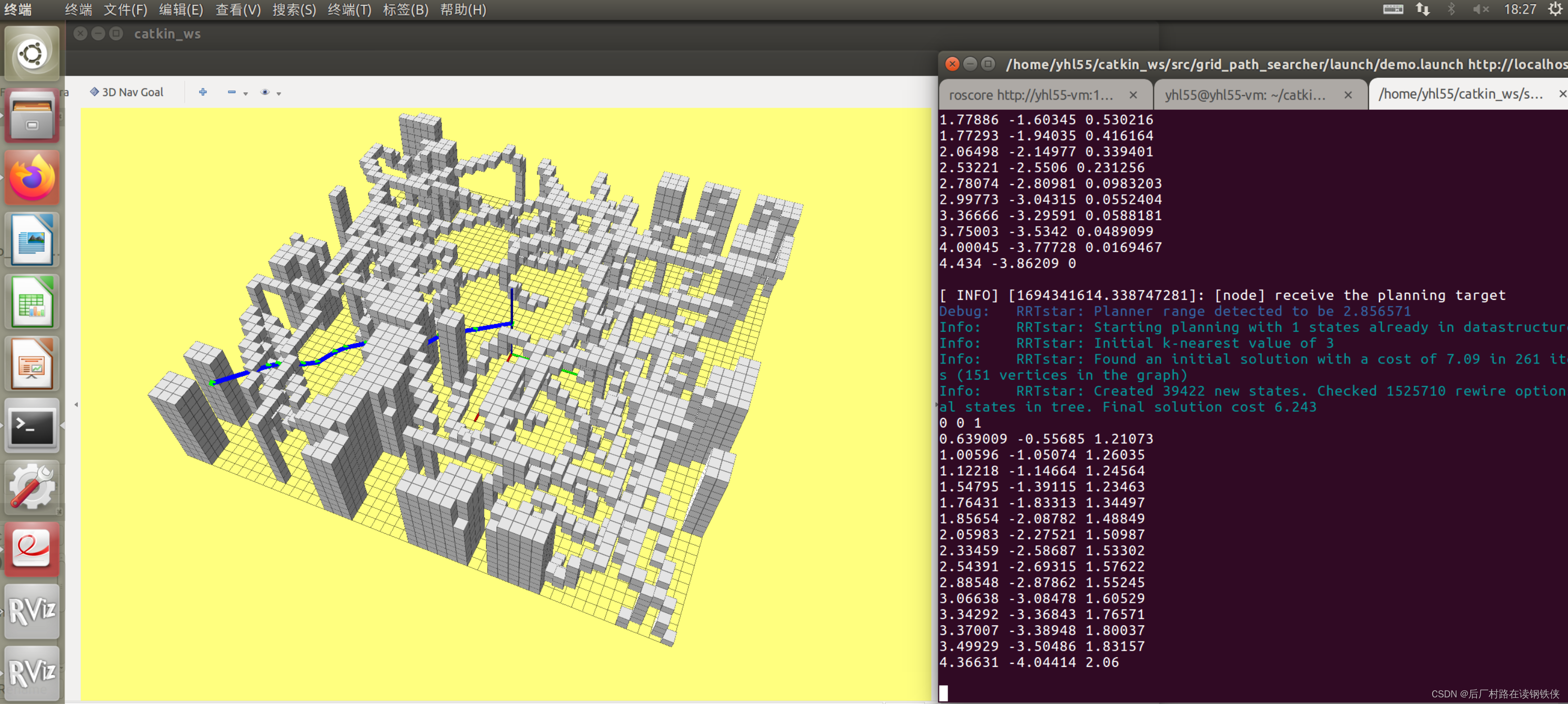This screenshot has height=704, width=1568.
Task: Click the terminal cursor block at the prompt
Action: [943, 693]
